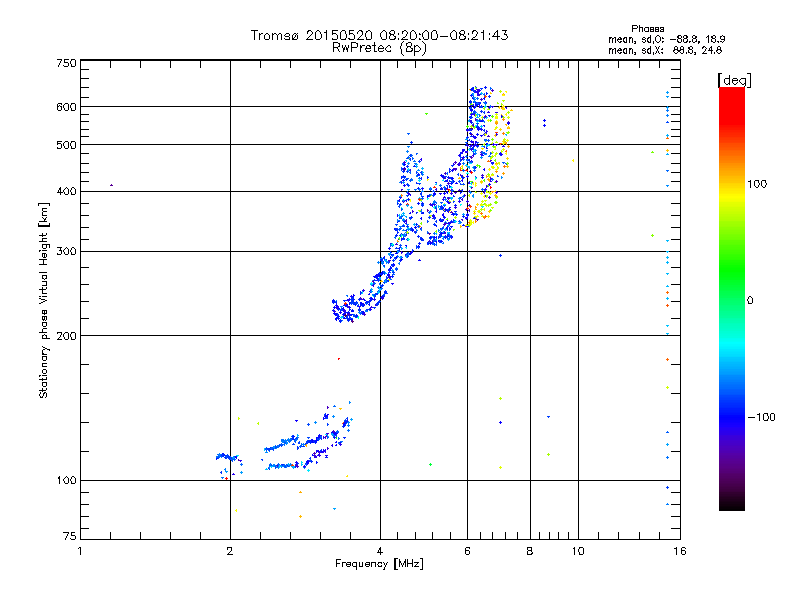The height and width of the screenshot is (600, 800).
Task: Click the 6 MHz frequency tick label
Action: (467, 551)
